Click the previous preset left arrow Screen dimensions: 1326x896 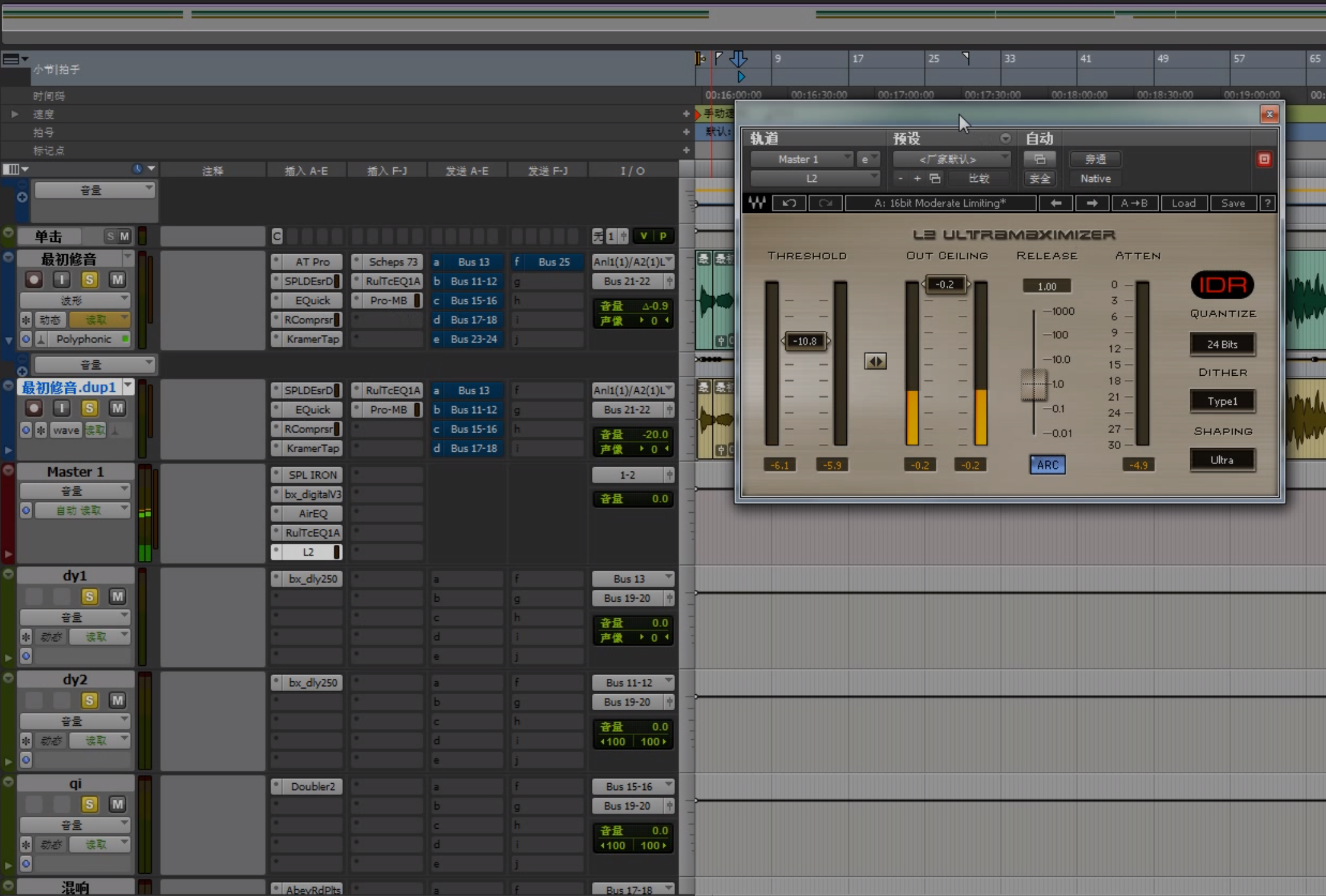point(1056,203)
